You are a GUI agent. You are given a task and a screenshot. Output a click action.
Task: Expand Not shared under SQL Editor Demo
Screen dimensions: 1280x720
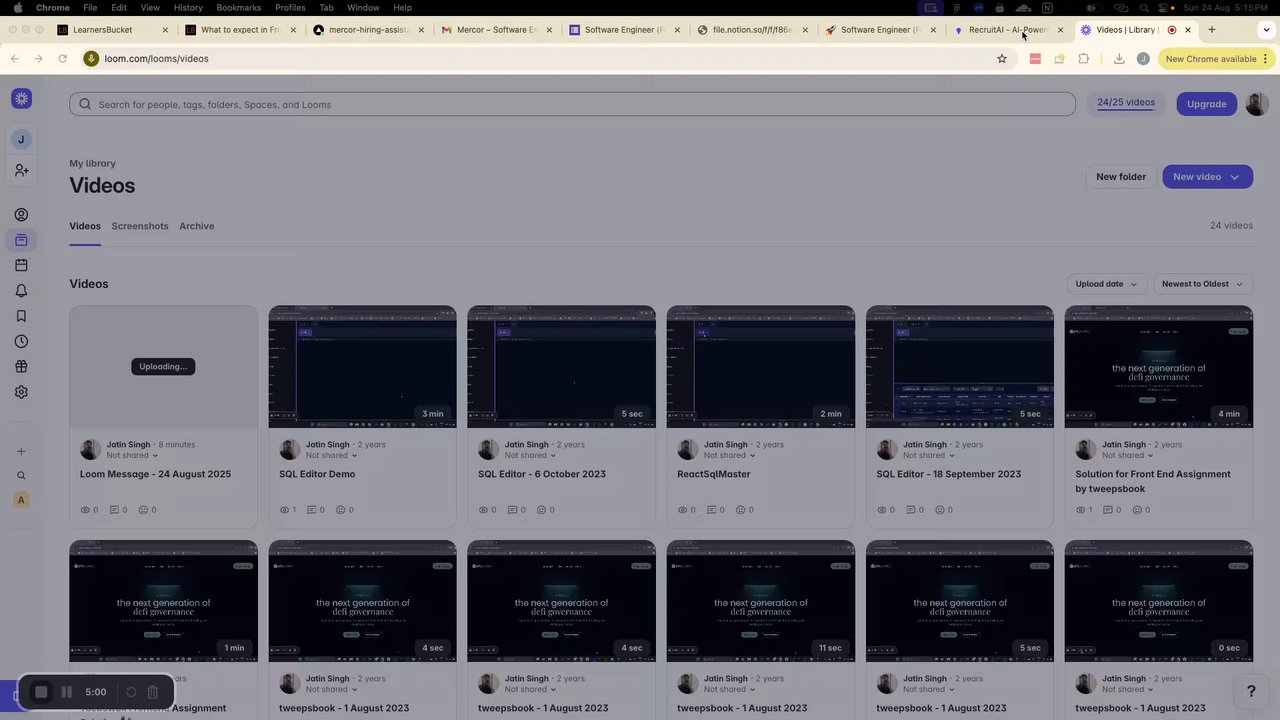[x=331, y=455]
